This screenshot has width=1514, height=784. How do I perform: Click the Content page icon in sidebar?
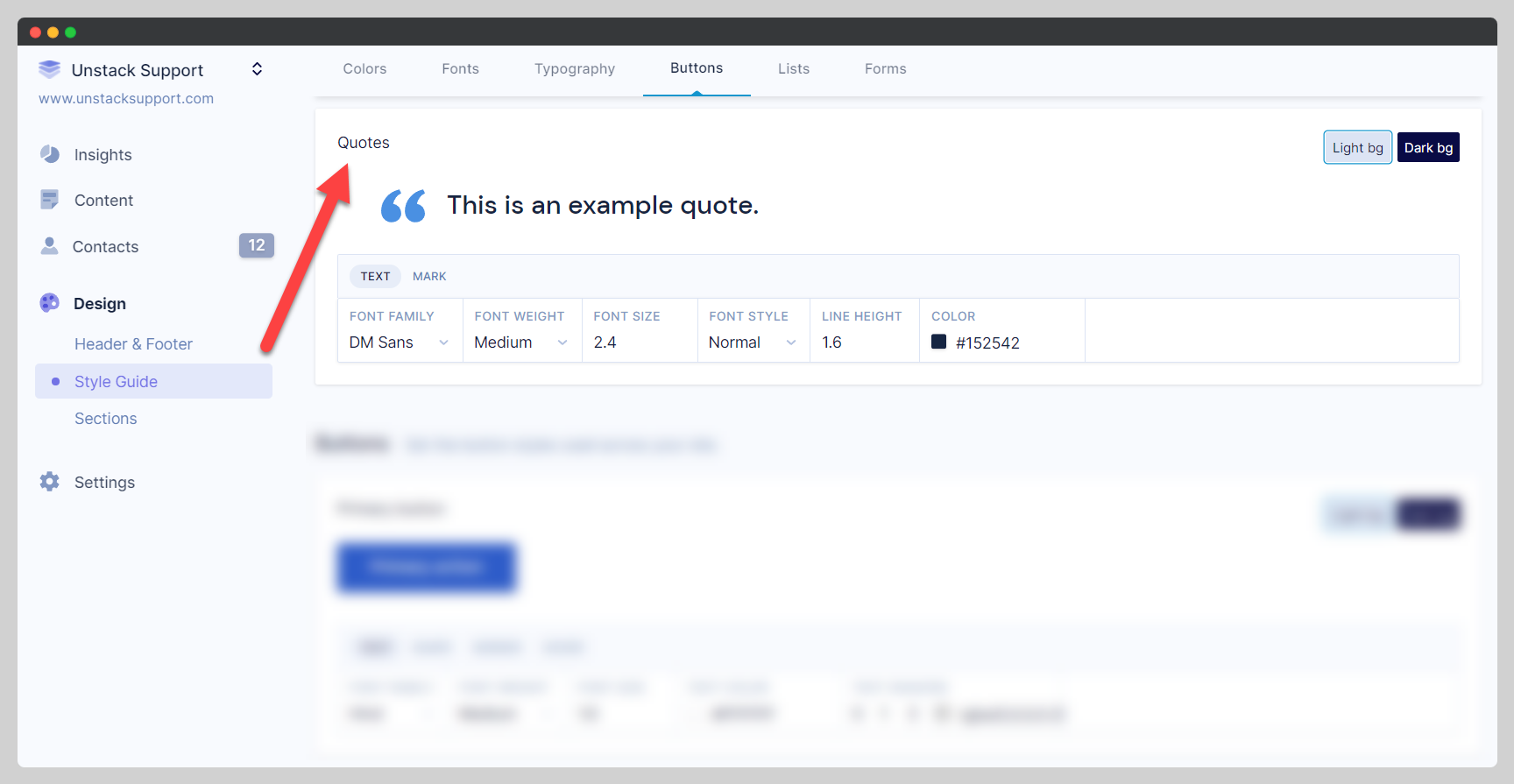[50, 200]
